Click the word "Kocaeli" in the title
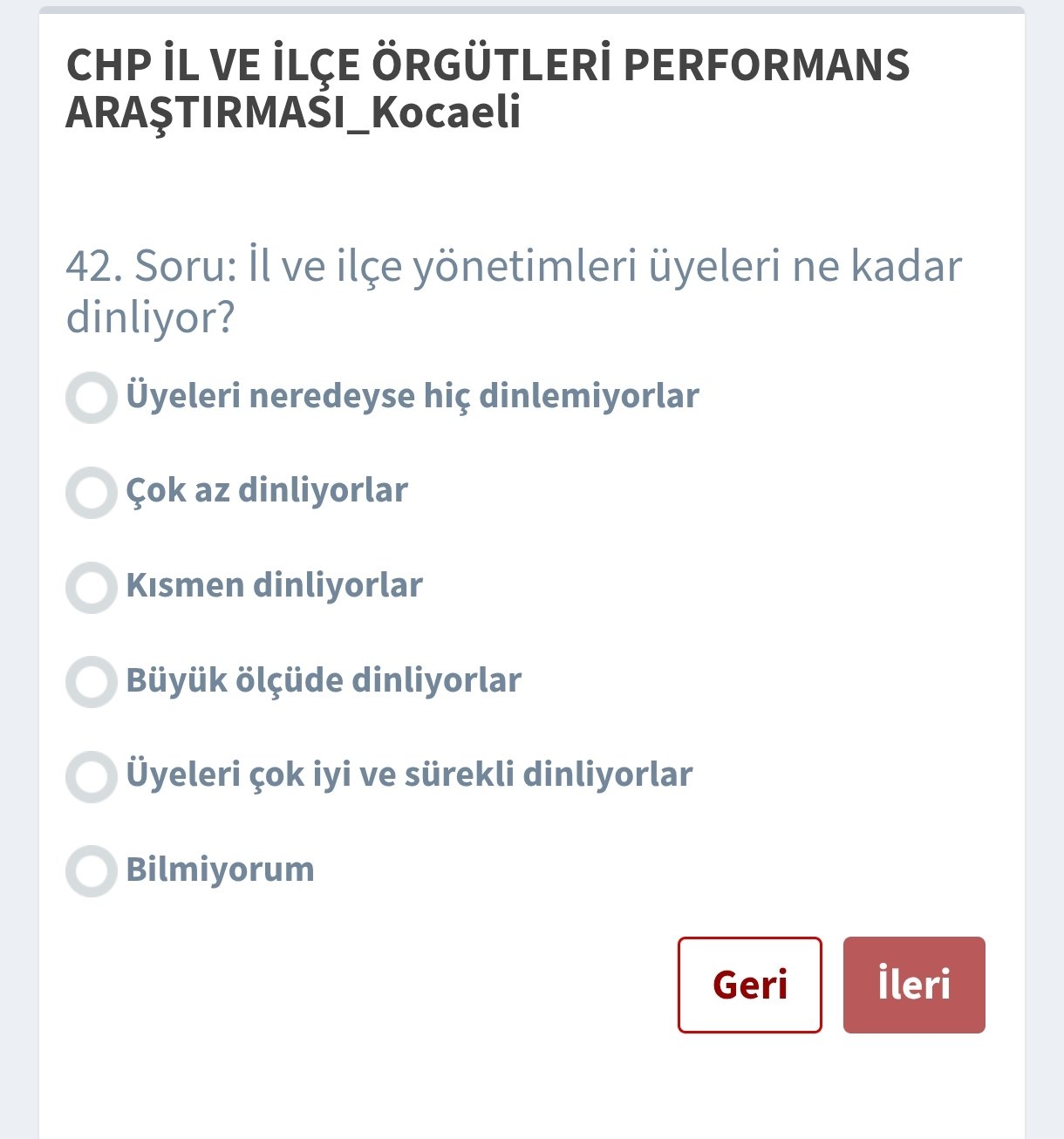 446,113
